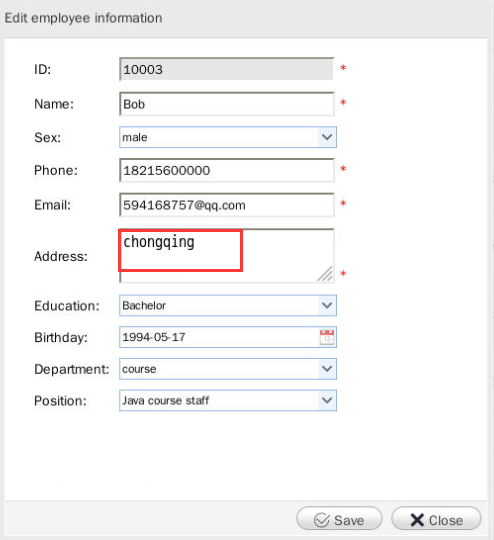Click the disabled ID field 10003
The width and height of the screenshot is (494, 540).
pyautogui.click(x=227, y=69)
